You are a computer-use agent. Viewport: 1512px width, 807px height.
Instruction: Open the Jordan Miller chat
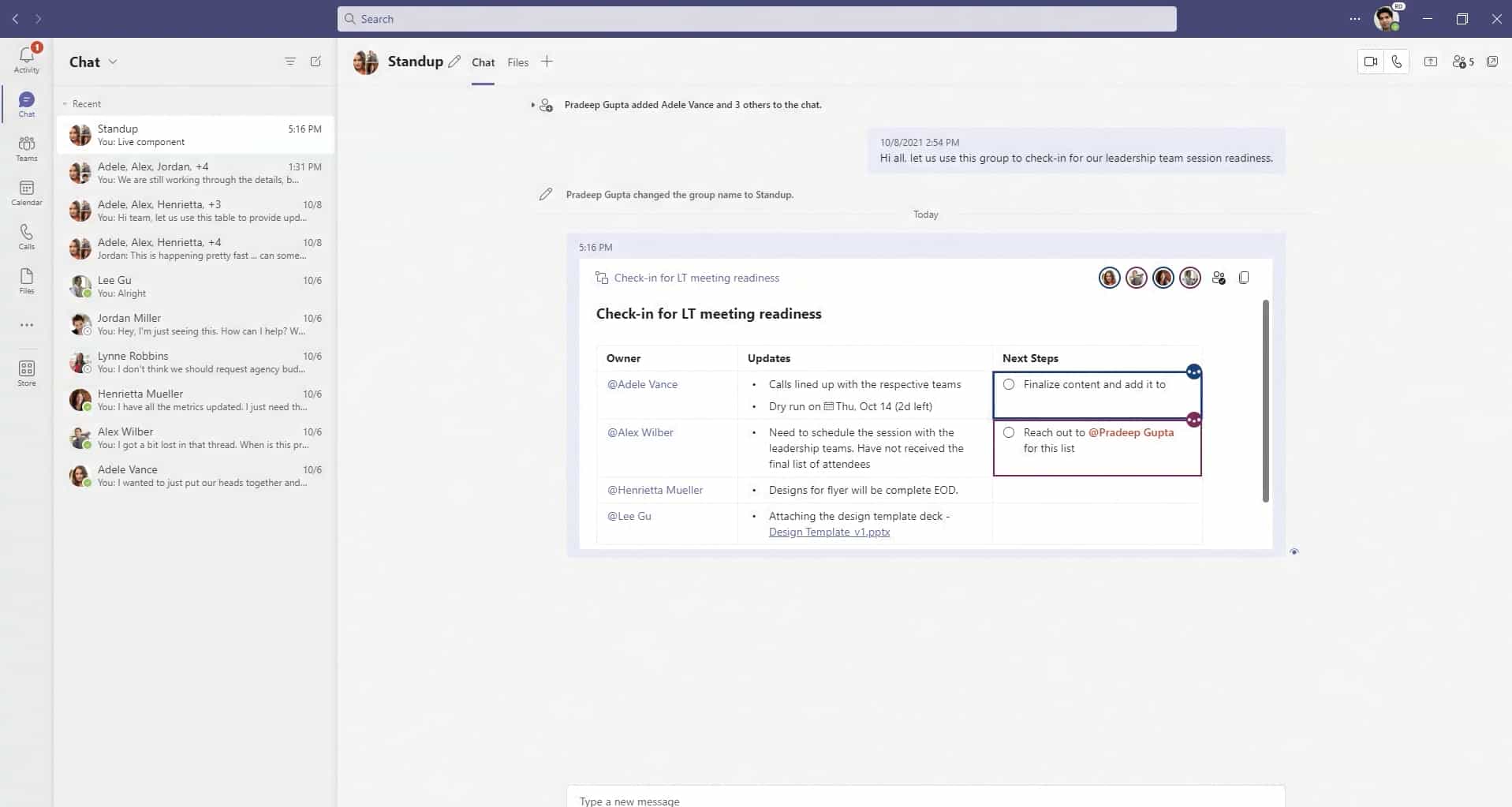click(x=195, y=324)
